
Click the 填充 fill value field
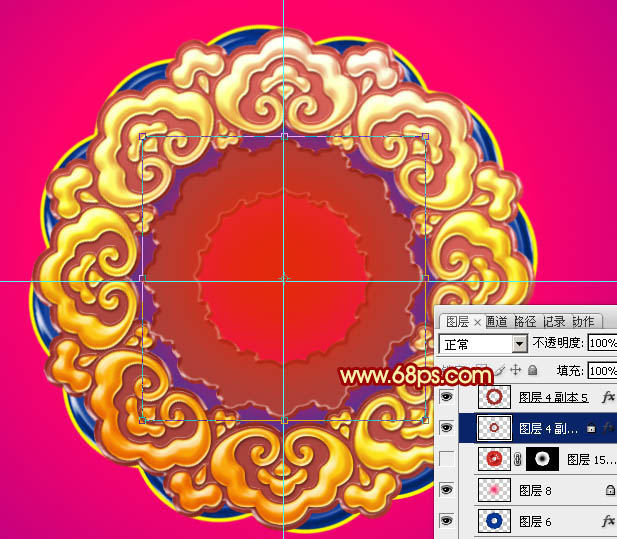coord(602,371)
